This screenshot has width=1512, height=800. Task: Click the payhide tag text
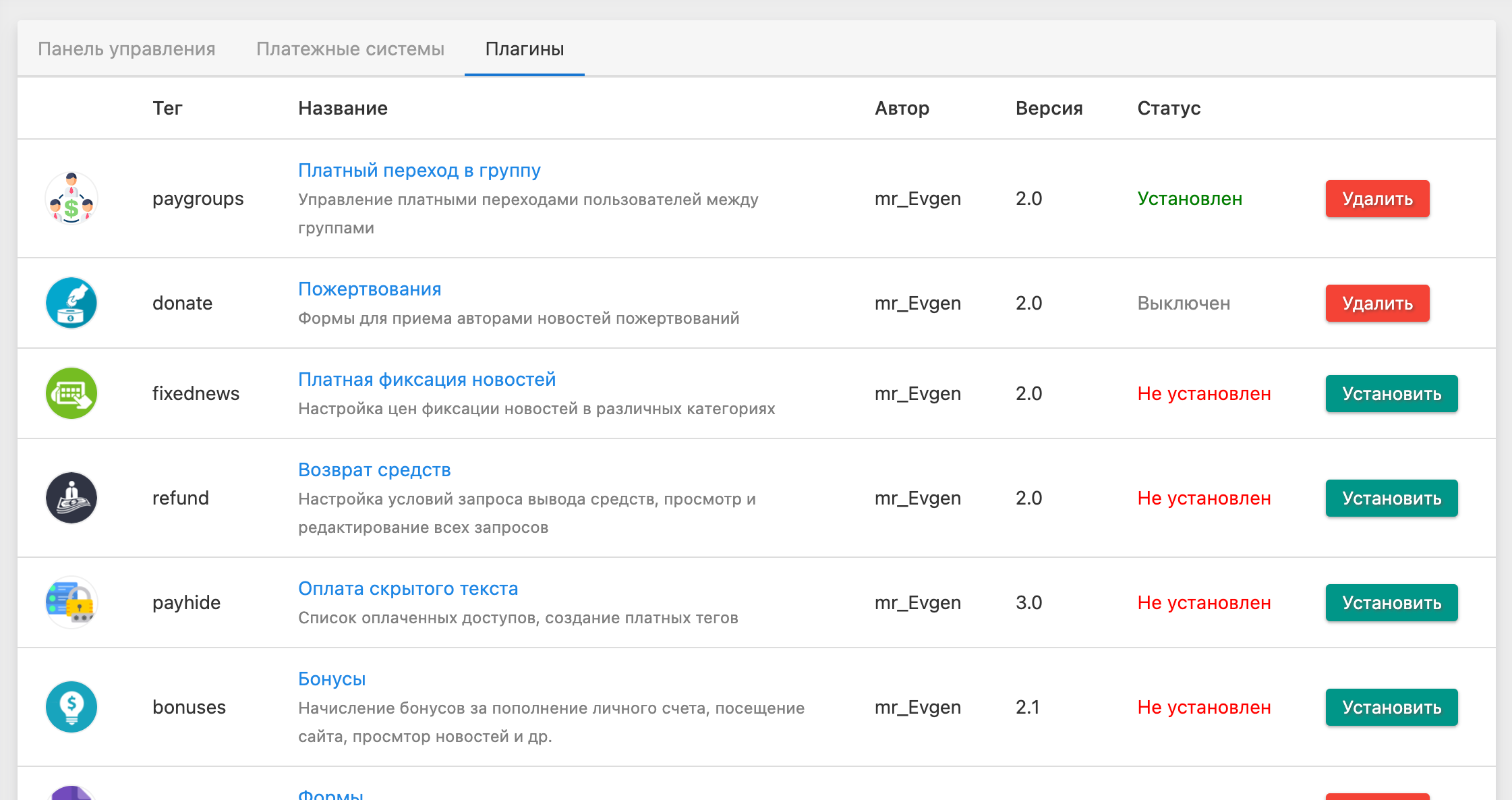click(x=186, y=603)
